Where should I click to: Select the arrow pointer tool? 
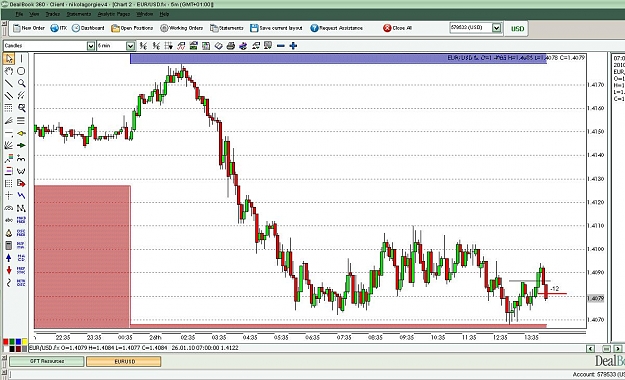click(x=9, y=59)
